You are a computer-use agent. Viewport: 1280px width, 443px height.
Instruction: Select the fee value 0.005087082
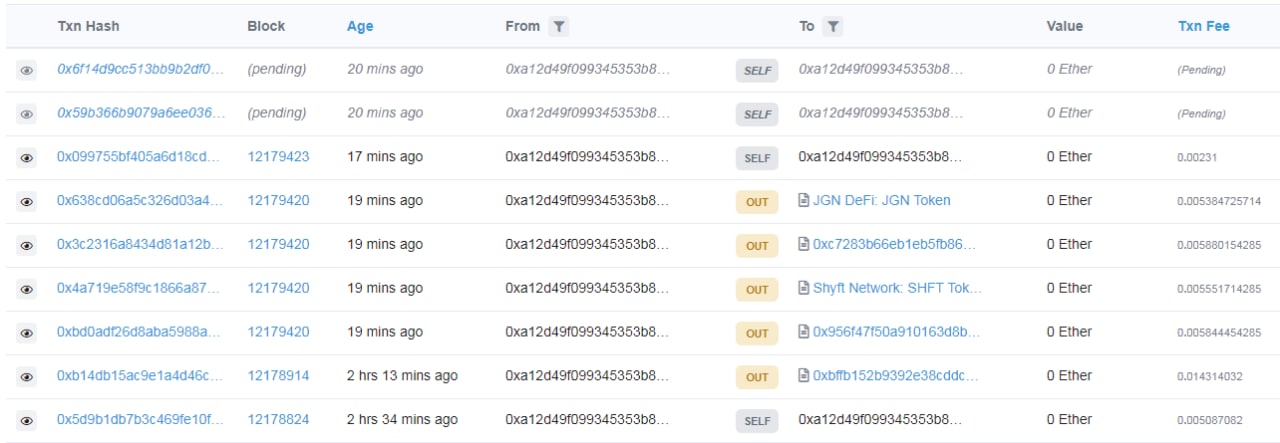1210,421
